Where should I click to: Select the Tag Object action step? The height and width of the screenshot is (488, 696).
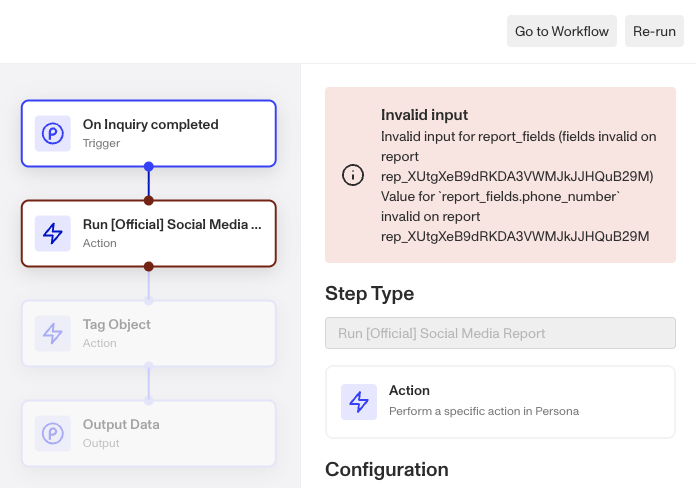coord(149,333)
